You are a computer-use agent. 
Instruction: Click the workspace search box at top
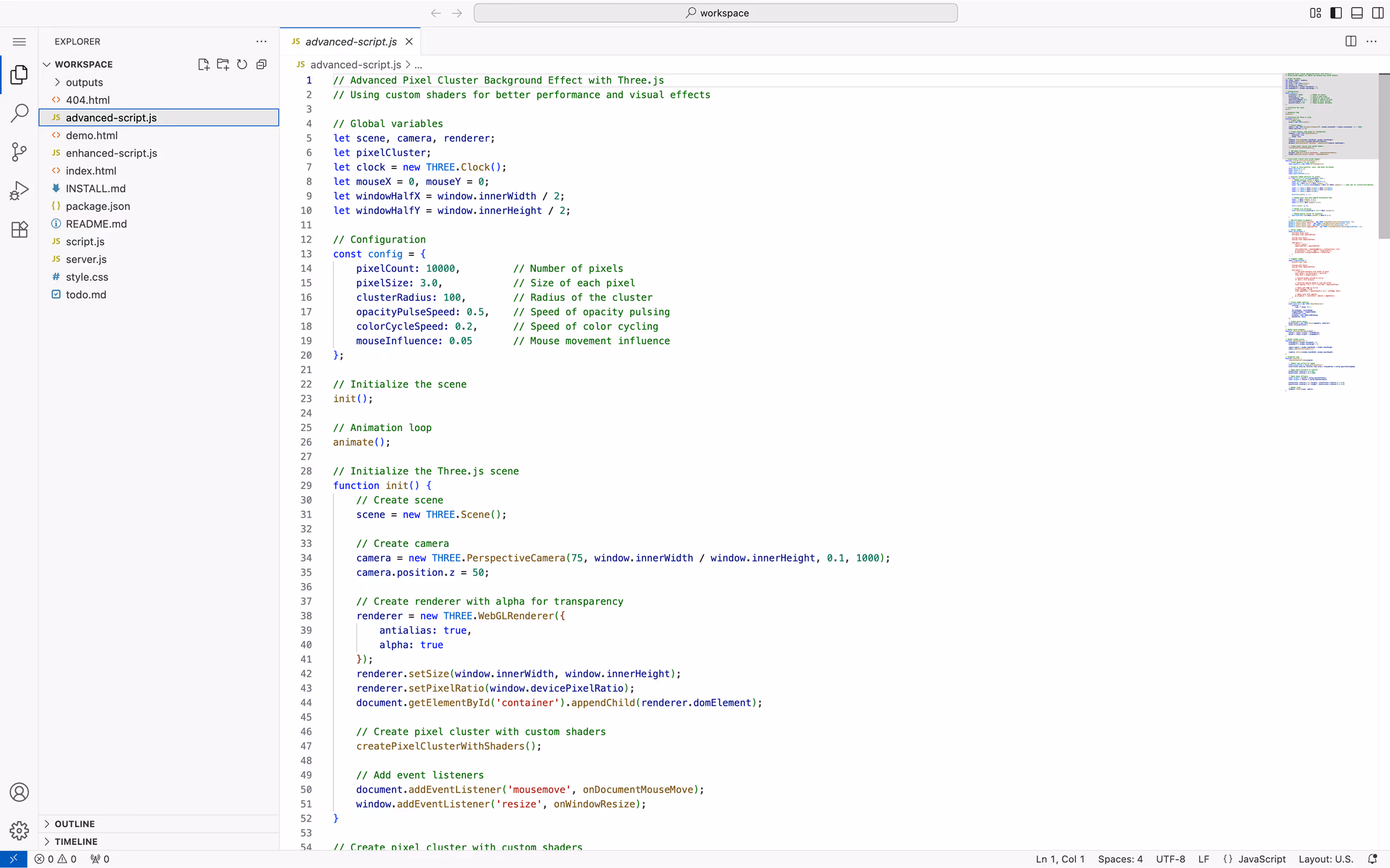(715, 13)
